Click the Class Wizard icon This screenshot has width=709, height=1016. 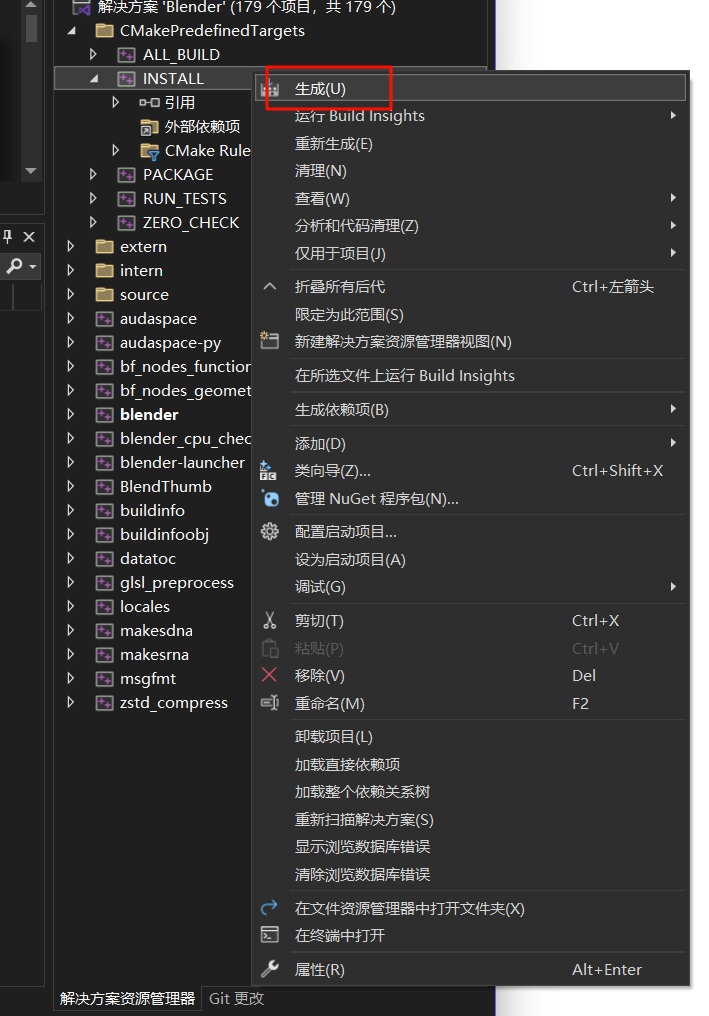click(268, 470)
